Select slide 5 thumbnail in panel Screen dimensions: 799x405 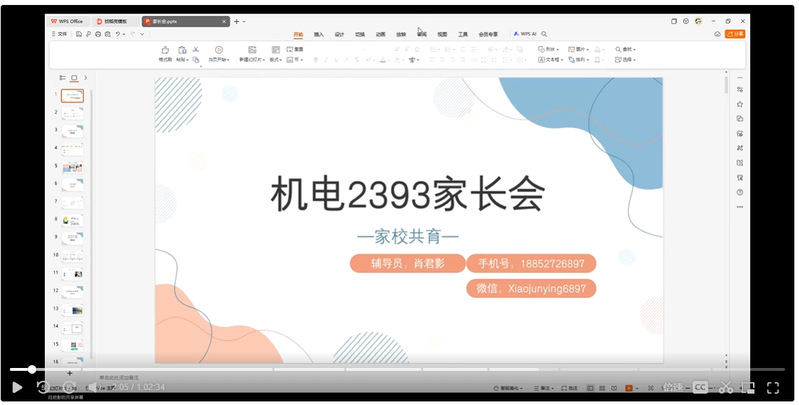[73, 167]
